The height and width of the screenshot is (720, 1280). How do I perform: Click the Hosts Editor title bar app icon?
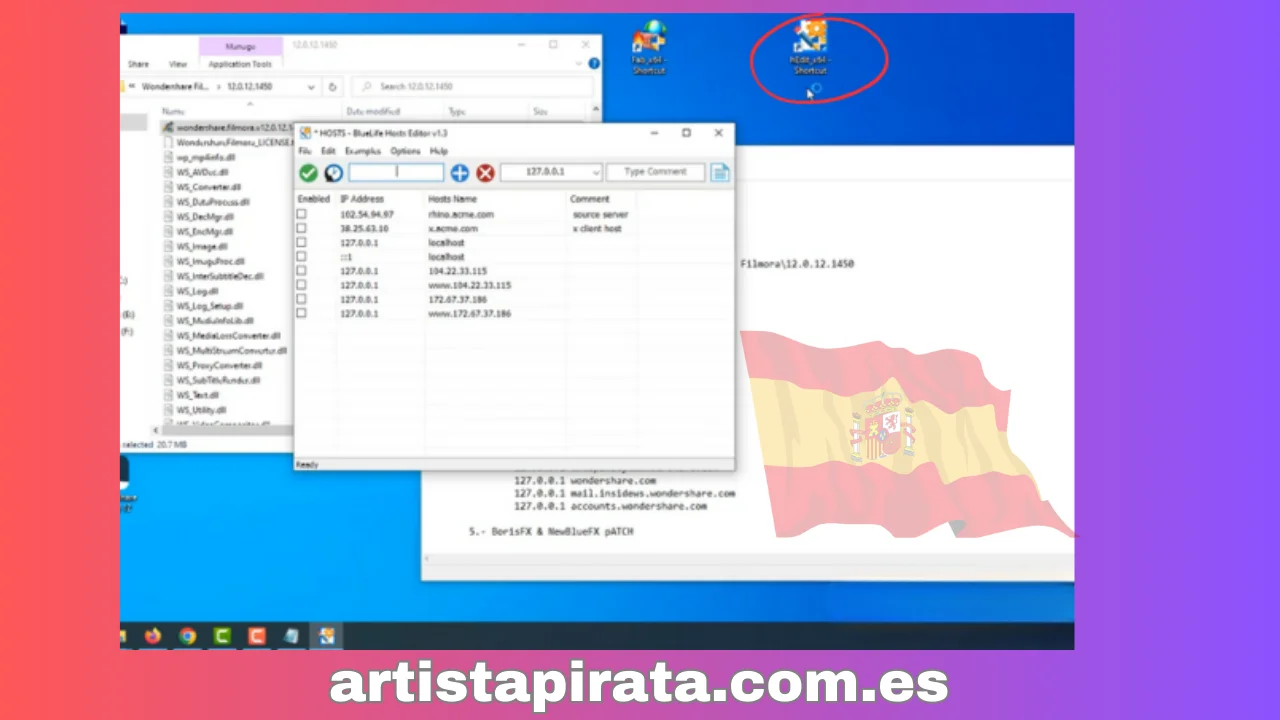306,133
